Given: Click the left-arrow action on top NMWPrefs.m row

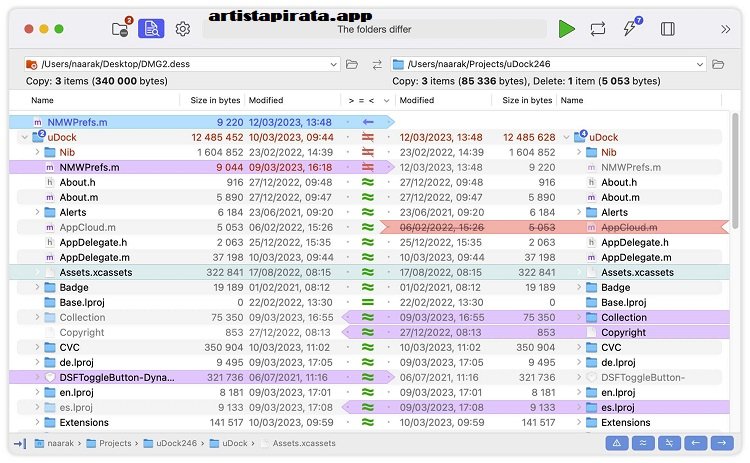Looking at the screenshot, I should (368, 122).
